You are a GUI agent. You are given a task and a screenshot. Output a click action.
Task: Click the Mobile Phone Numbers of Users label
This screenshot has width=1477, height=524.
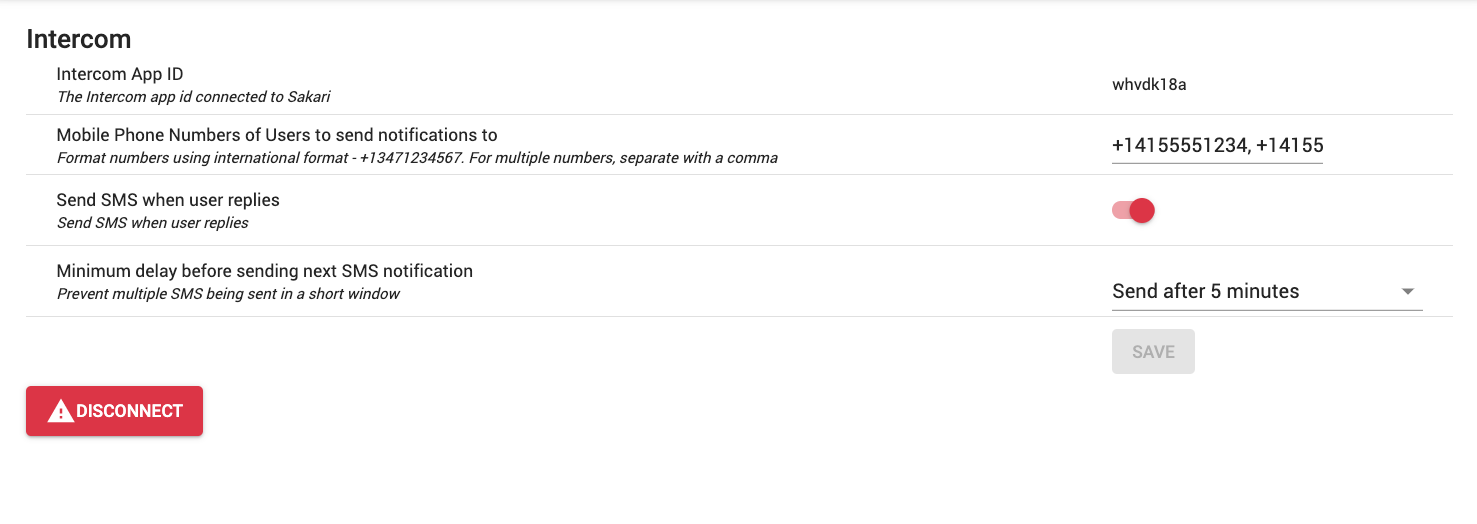coord(277,135)
